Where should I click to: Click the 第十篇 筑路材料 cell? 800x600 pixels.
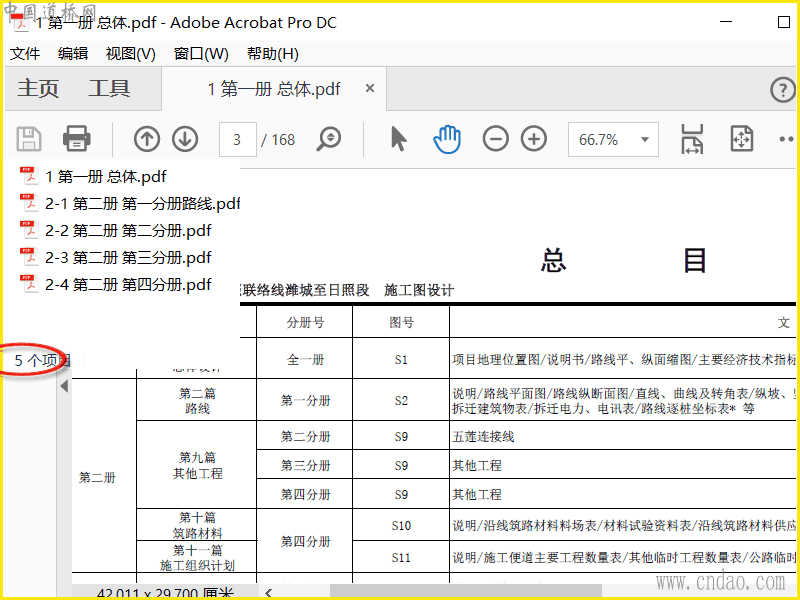[197, 526]
